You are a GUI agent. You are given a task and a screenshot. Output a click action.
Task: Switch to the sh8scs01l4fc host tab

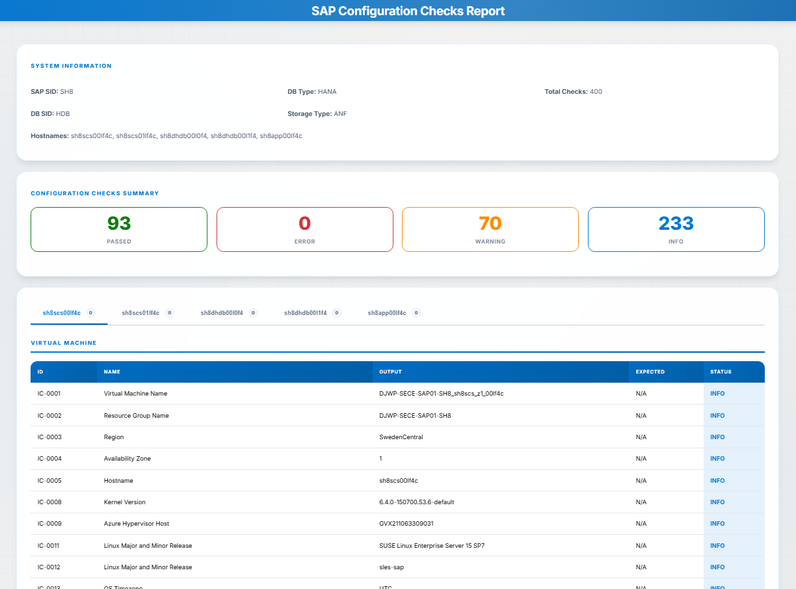point(140,313)
